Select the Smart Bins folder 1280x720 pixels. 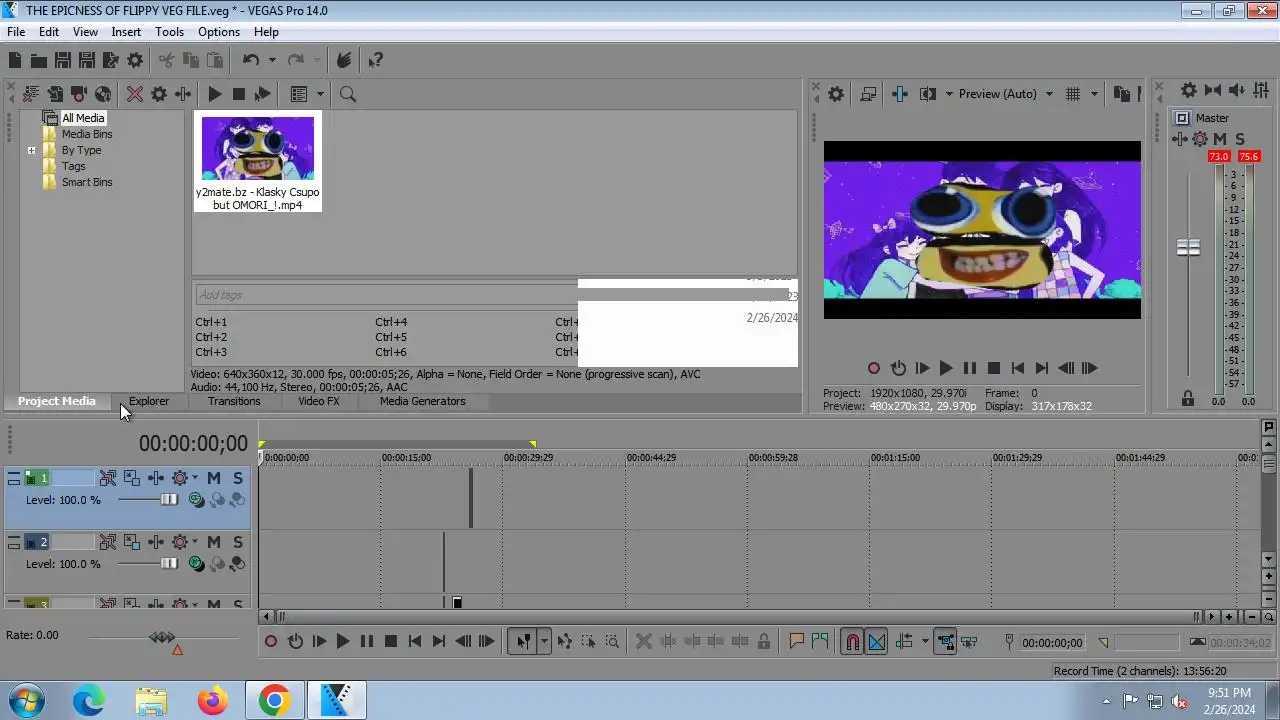87,182
